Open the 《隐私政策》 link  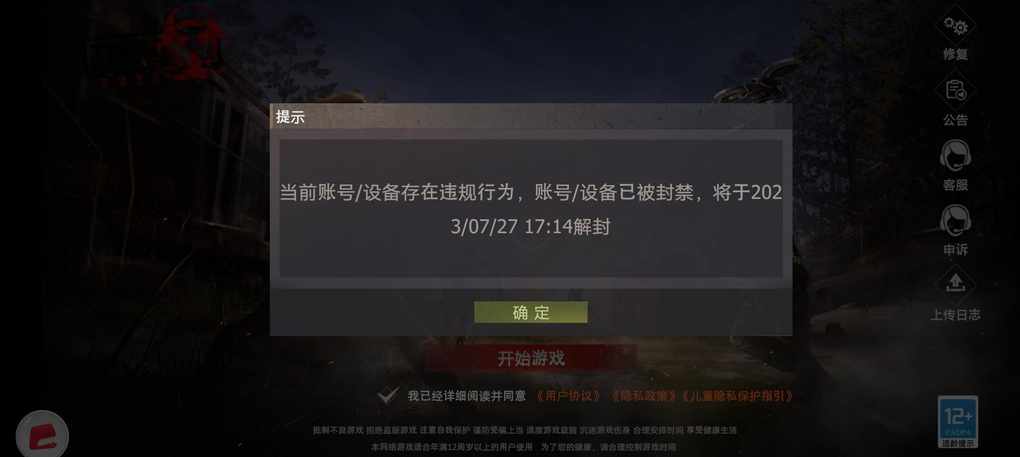641,396
